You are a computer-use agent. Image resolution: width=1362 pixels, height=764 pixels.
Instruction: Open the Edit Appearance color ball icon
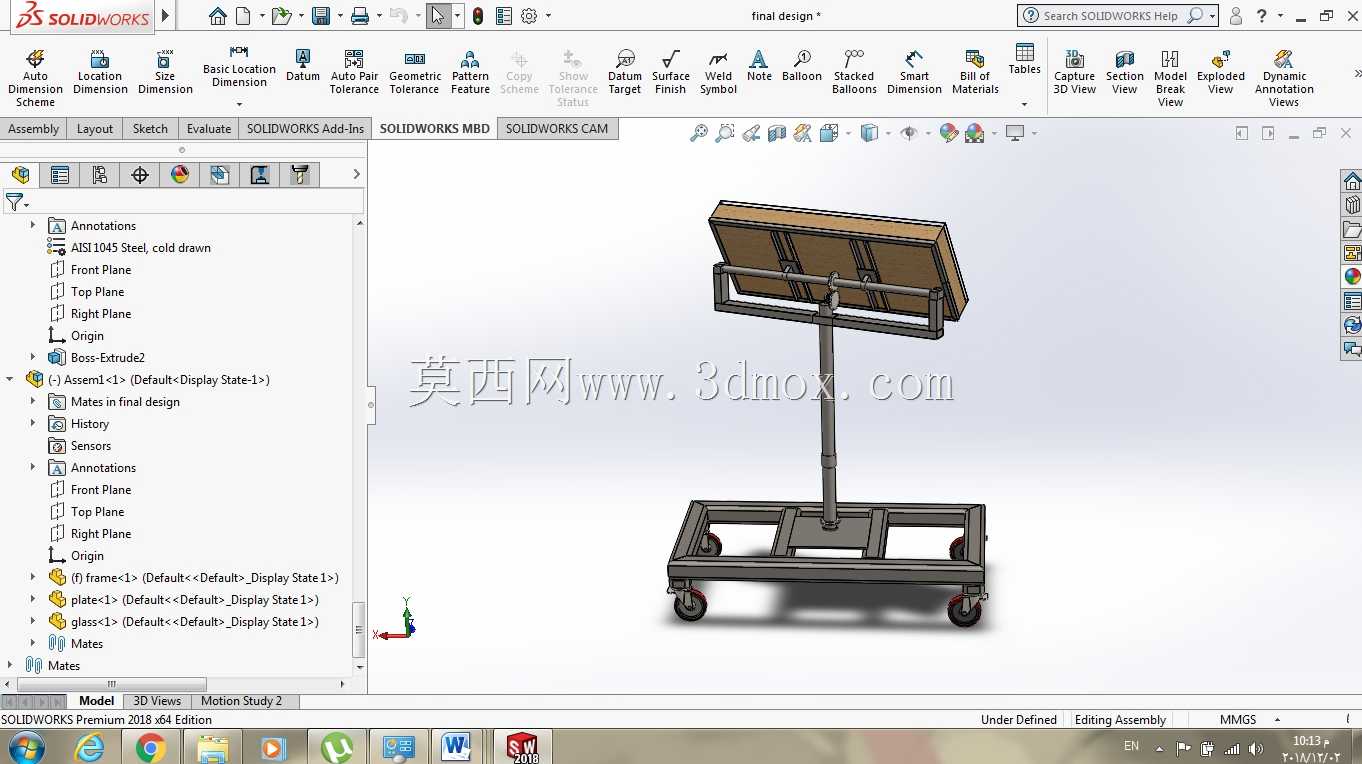pyautogui.click(x=949, y=133)
